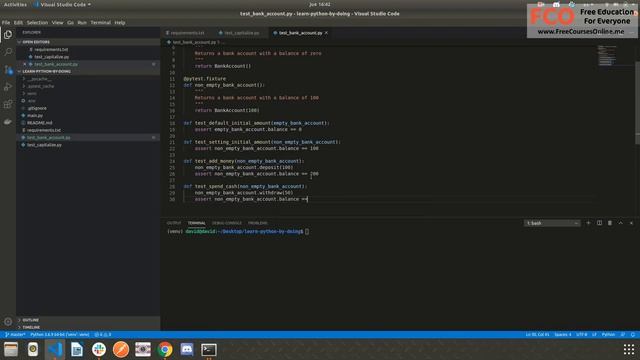Switch to the Output panel tab
The image size is (640, 360).
tap(173, 223)
